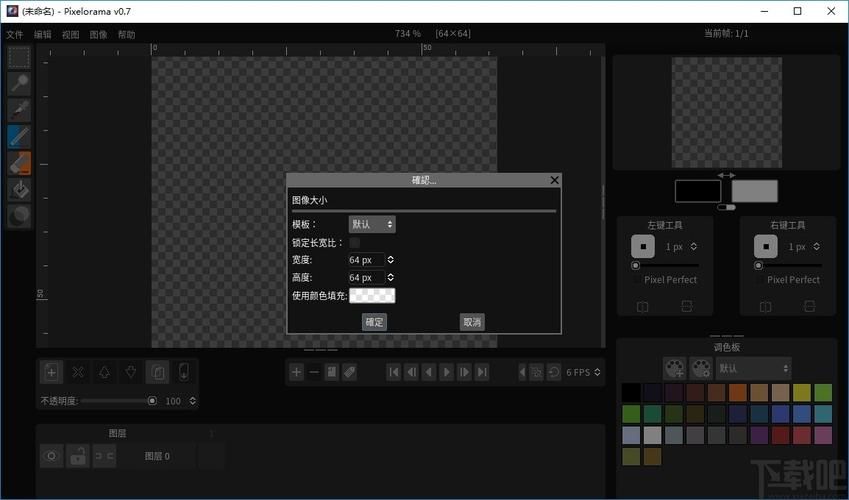849x500 pixels.
Task: Click the 取消 cancel button
Action: click(x=472, y=322)
